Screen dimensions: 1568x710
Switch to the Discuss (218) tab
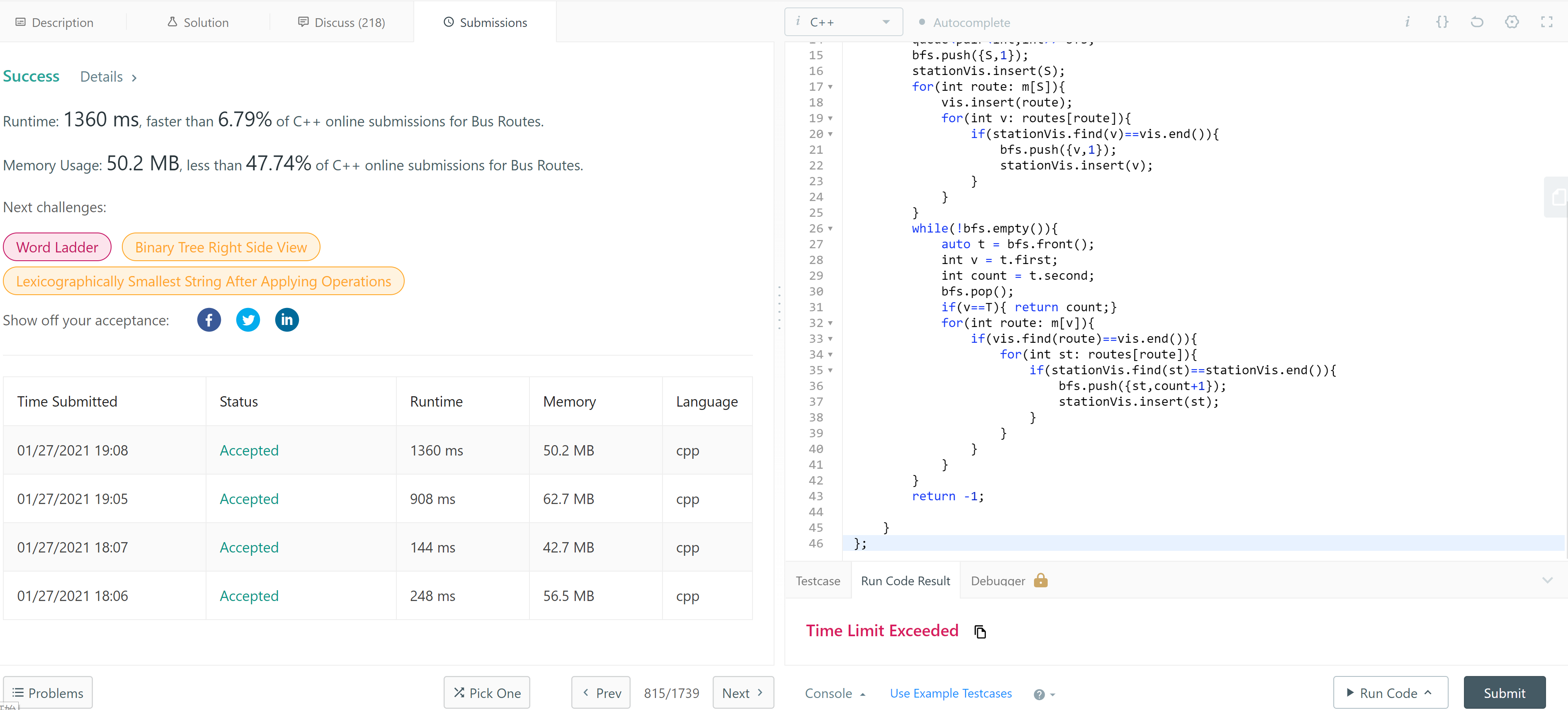pyautogui.click(x=342, y=22)
